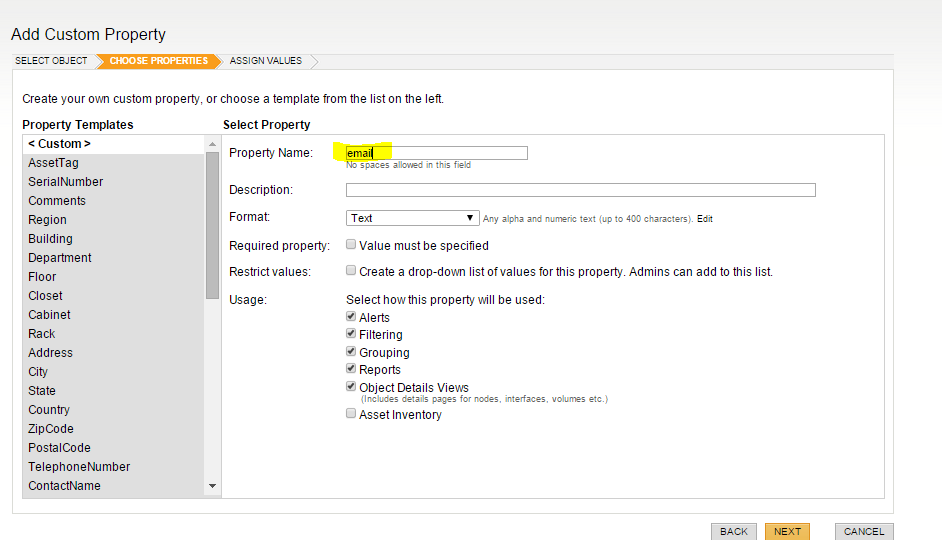Select the SerialNumber template
The image size is (942, 557).
[x=114, y=182]
